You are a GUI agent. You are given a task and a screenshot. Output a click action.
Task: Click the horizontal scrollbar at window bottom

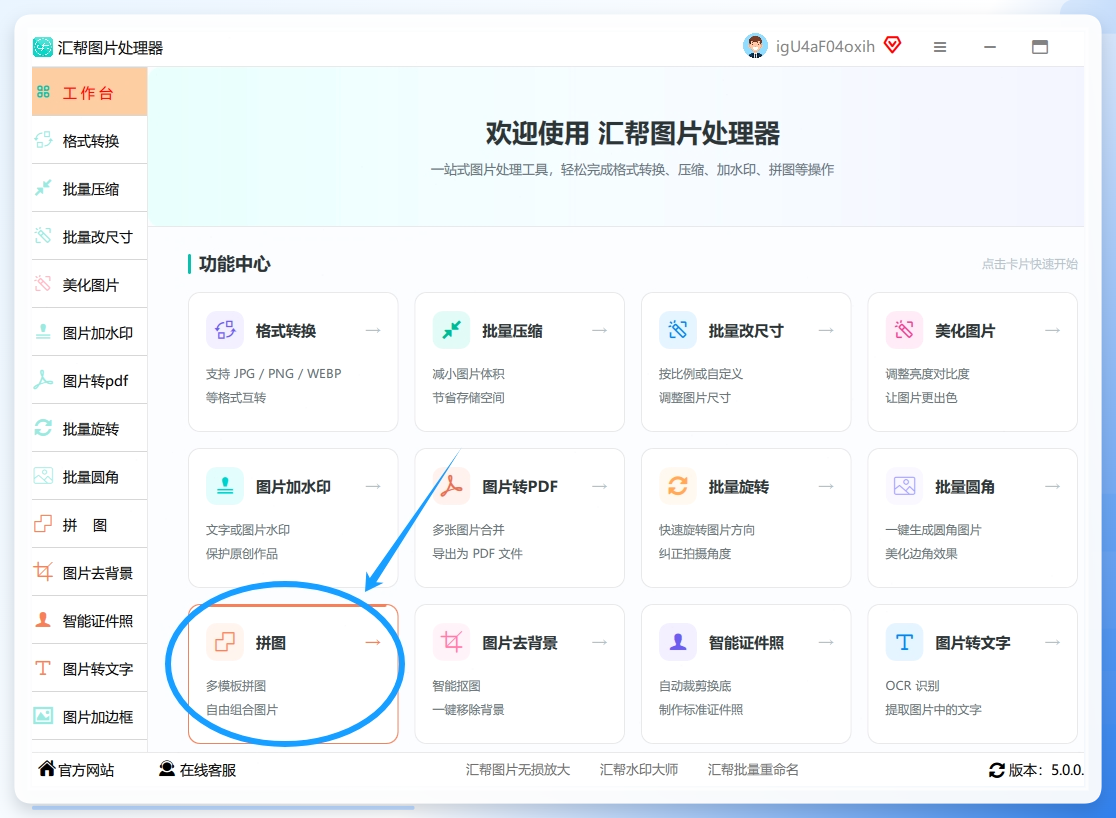pyautogui.click(x=223, y=807)
